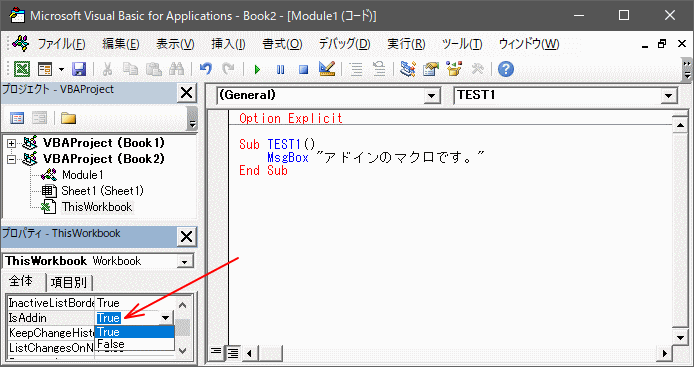Select VBAProject (Book2) in project tree
This screenshot has width=694, height=367.
(x=104, y=159)
